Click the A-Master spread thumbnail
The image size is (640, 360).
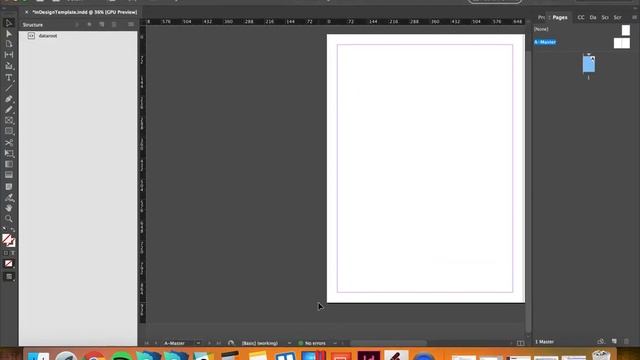(x=622, y=43)
